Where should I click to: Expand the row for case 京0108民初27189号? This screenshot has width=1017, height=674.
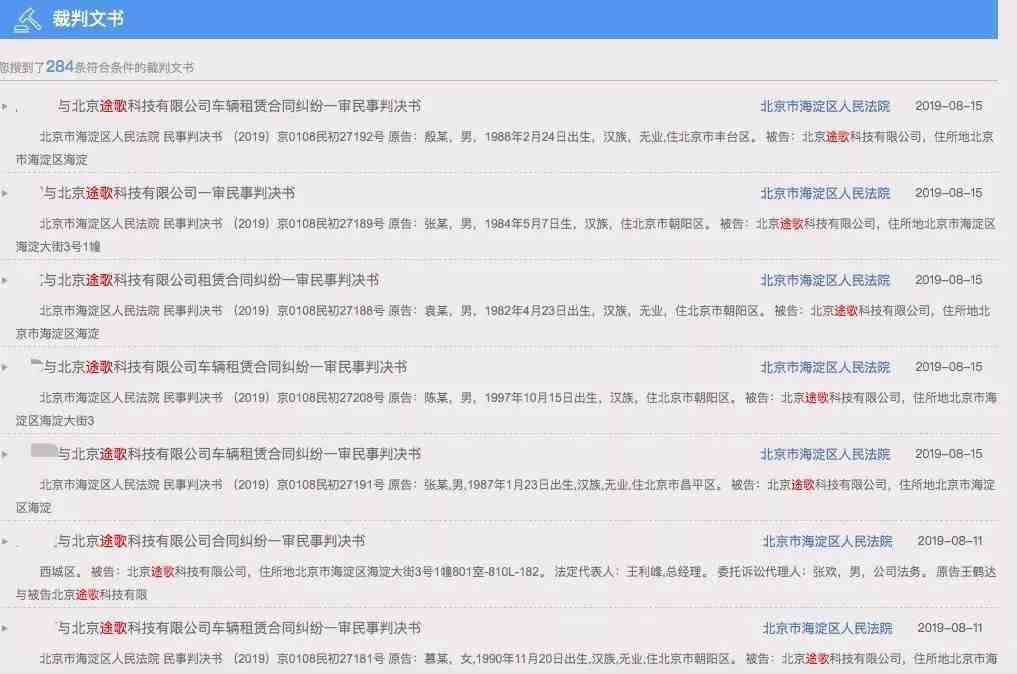(5, 193)
